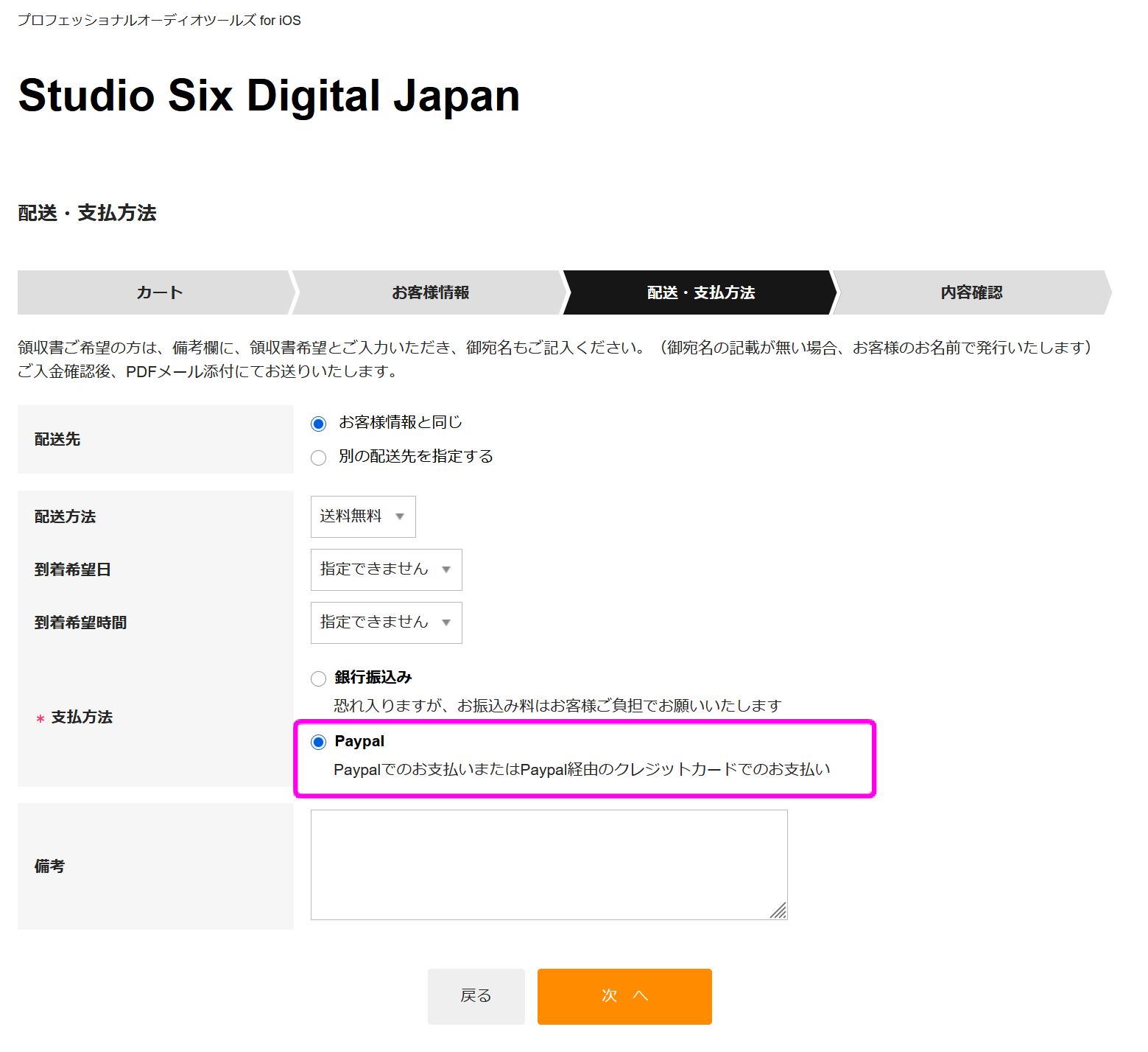Click the orange 次へ button

point(624,996)
